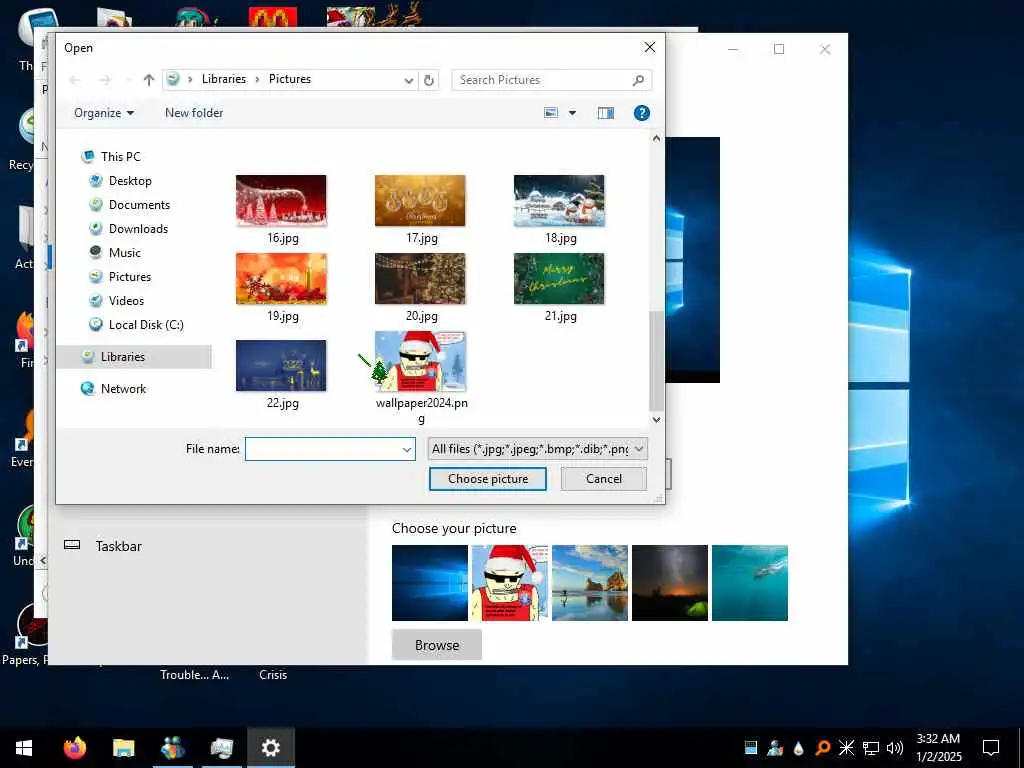
Task: Expand the File name dropdown arrow
Action: pos(407,449)
